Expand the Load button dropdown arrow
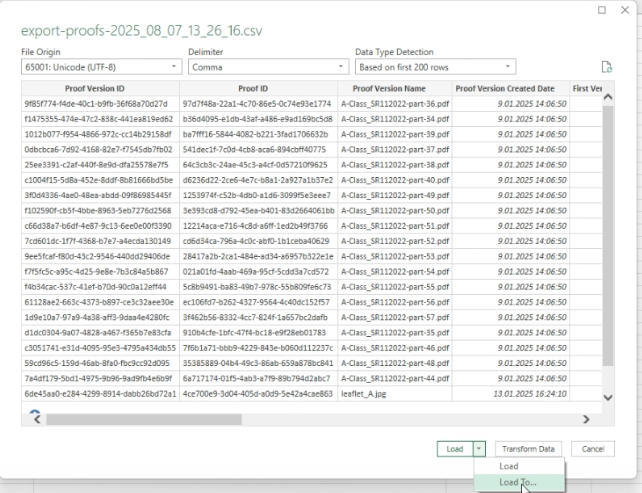The image size is (642, 493). coord(479,449)
